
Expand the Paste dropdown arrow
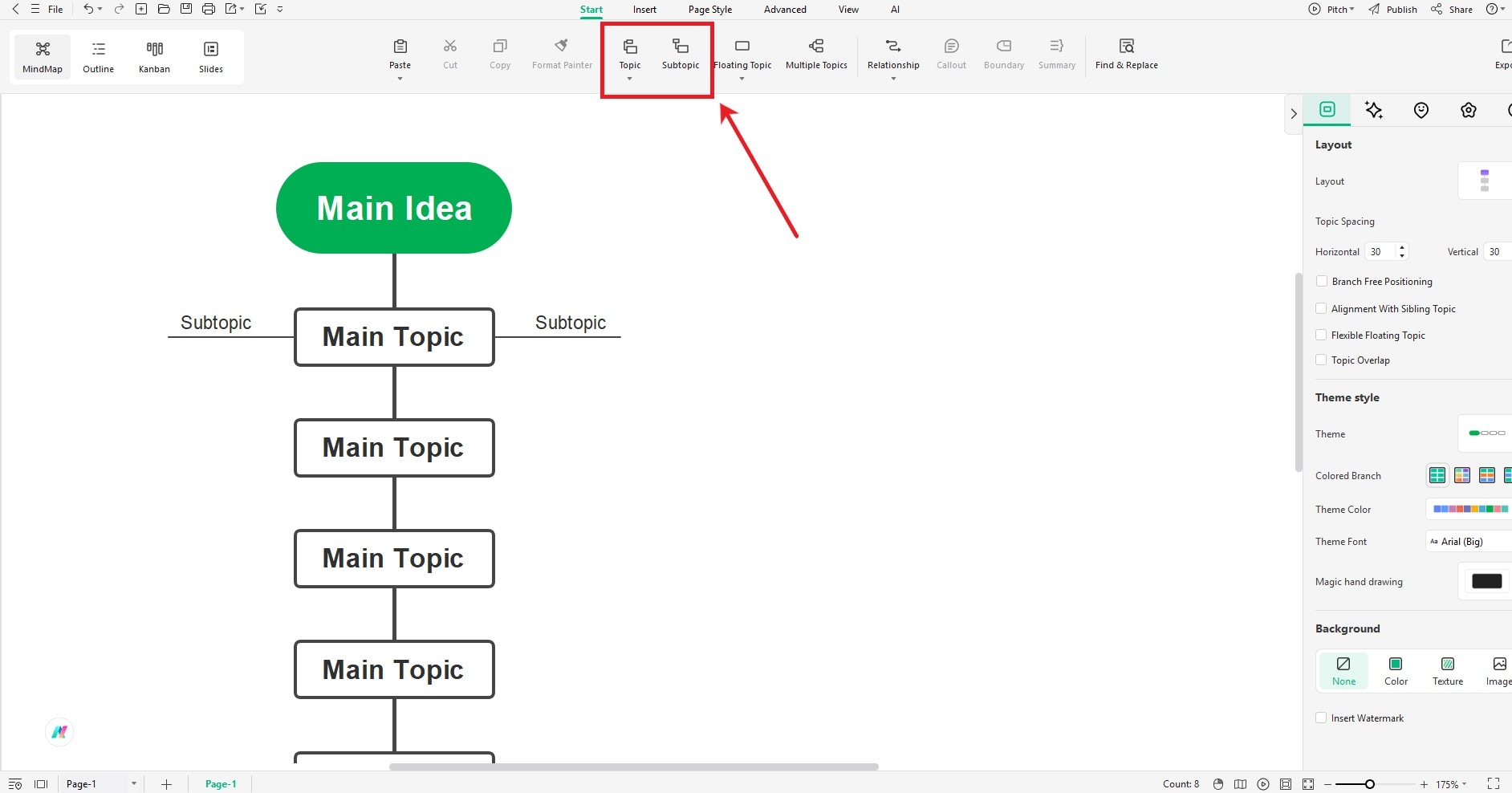400,79
